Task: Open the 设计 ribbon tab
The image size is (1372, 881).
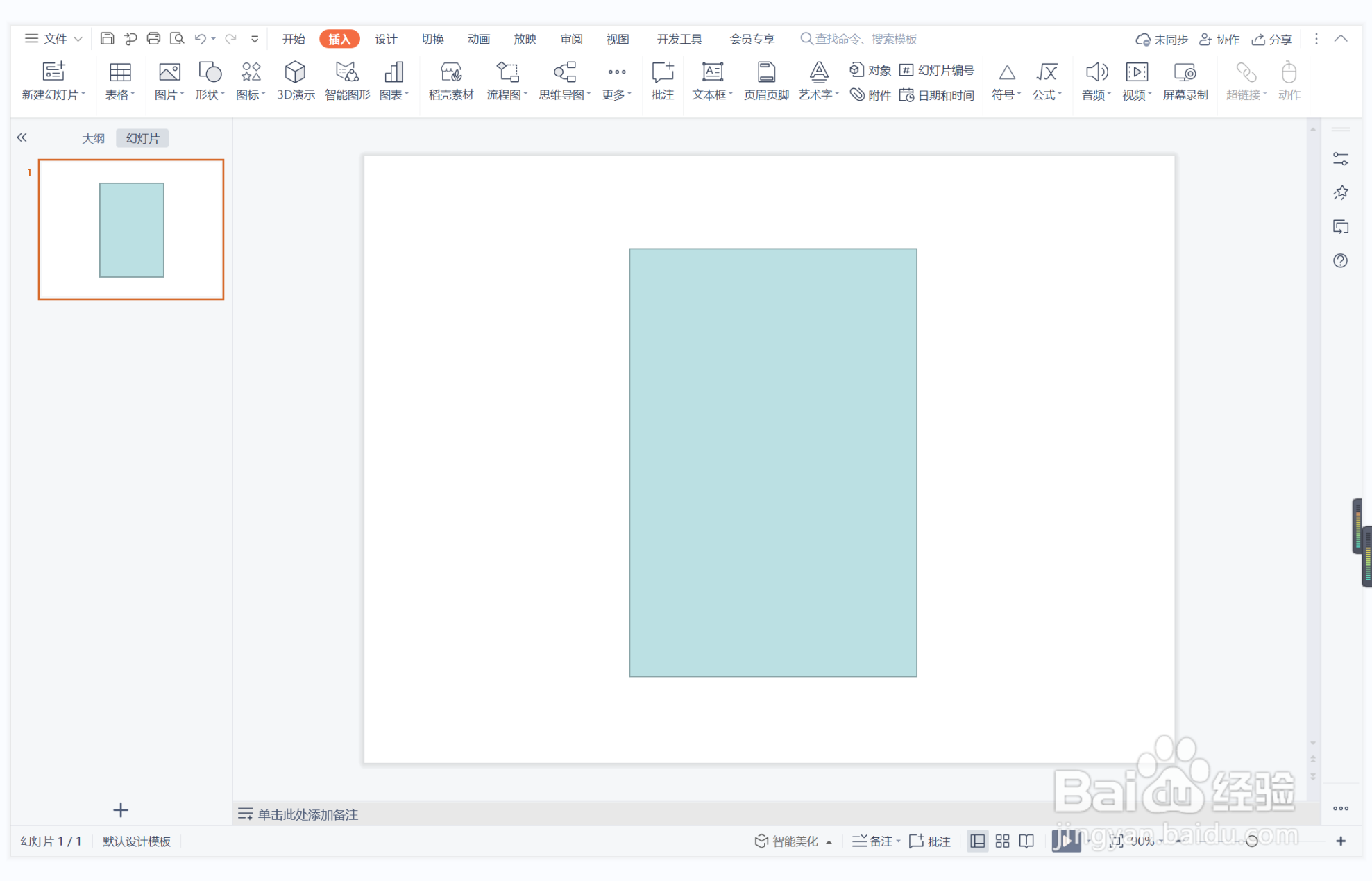Action: (386, 39)
